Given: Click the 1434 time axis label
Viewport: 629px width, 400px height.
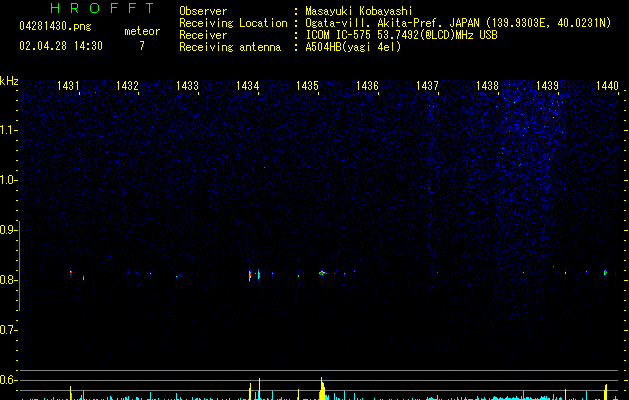Looking at the screenshot, I should click(x=248, y=86).
